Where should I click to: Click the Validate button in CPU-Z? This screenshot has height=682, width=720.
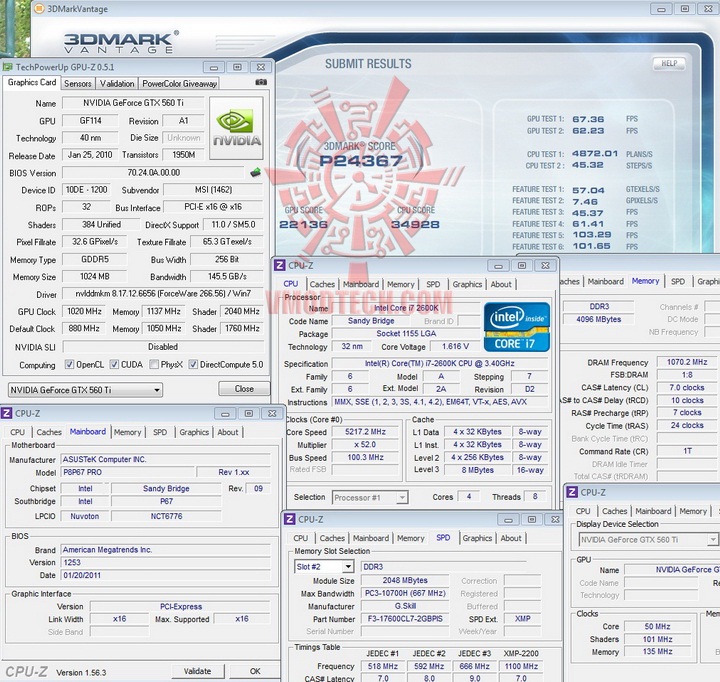click(197, 671)
